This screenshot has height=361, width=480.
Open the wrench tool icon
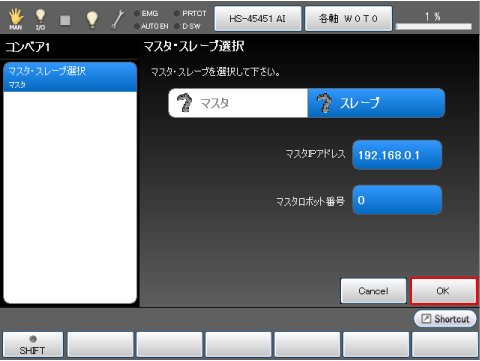tap(117, 19)
